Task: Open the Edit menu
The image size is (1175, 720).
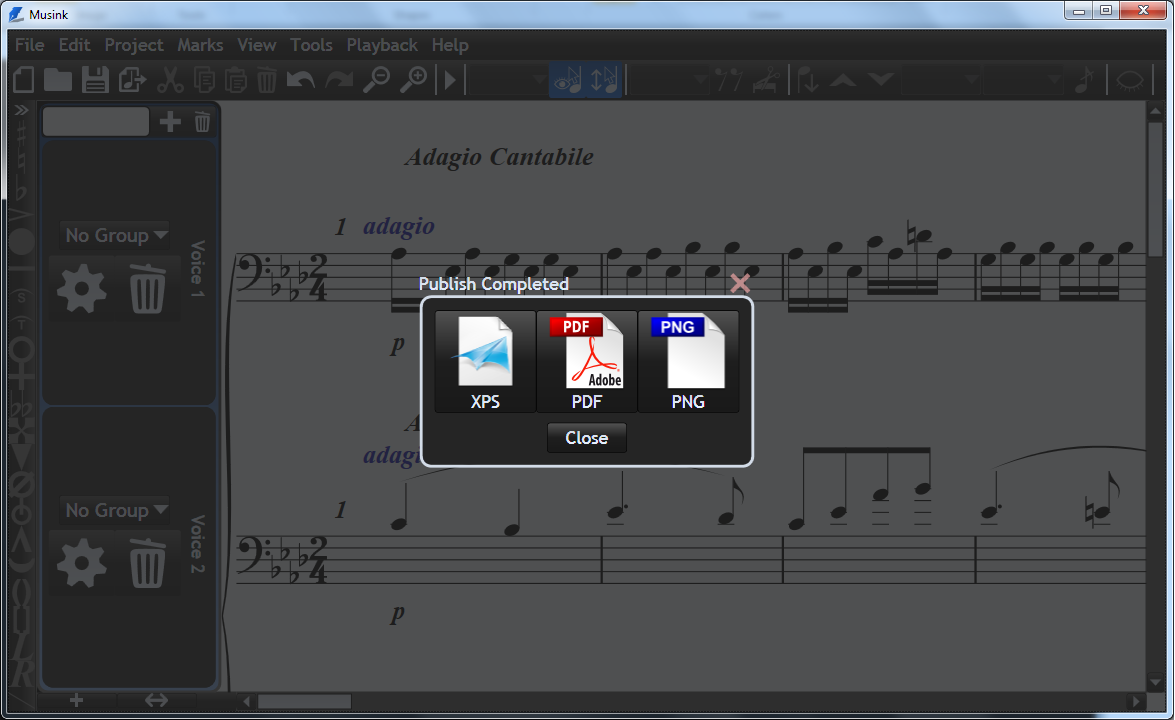Action: coord(74,45)
